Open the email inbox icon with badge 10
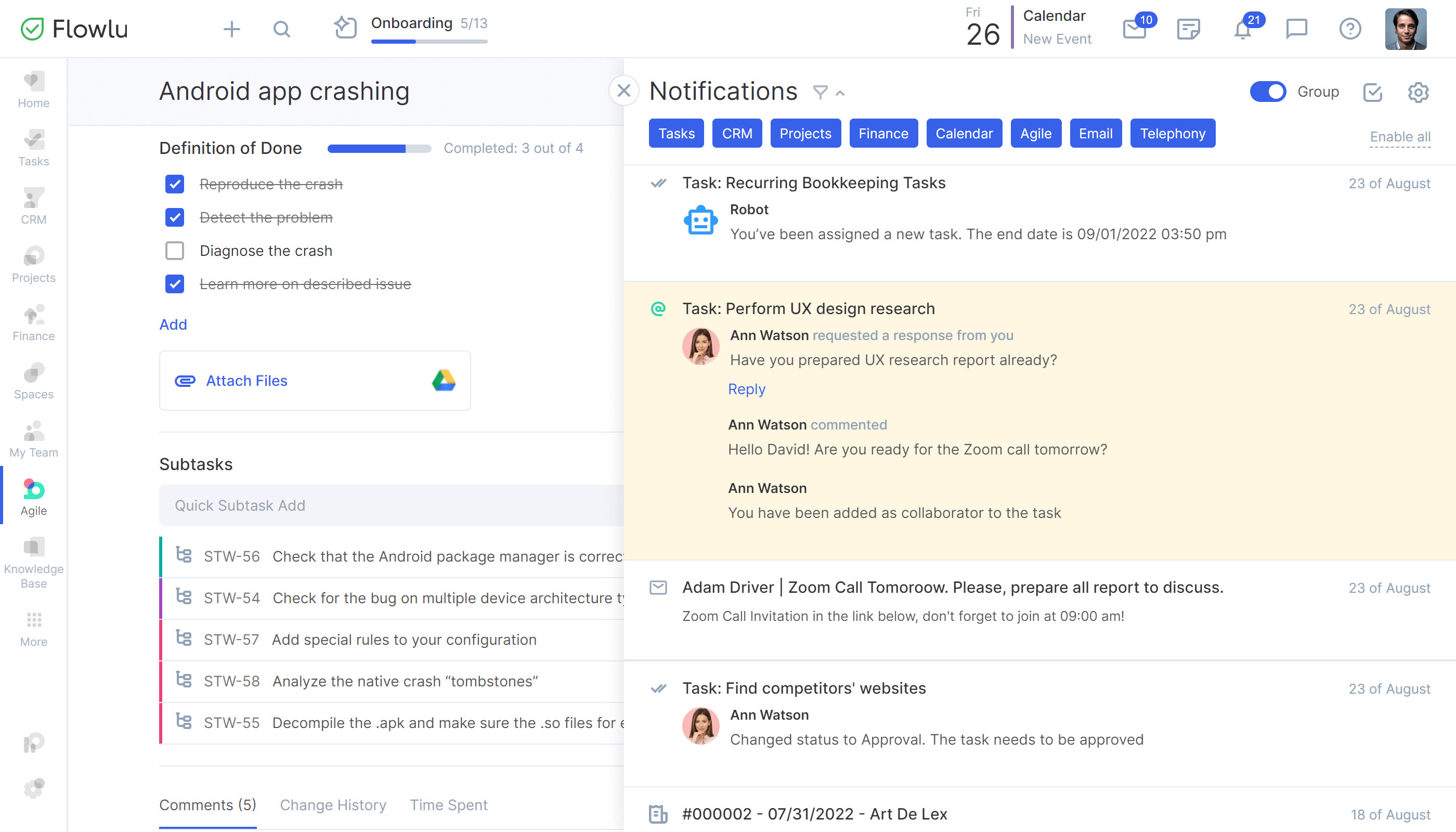Viewport: 1456px width, 832px height. click(1134, 30)
